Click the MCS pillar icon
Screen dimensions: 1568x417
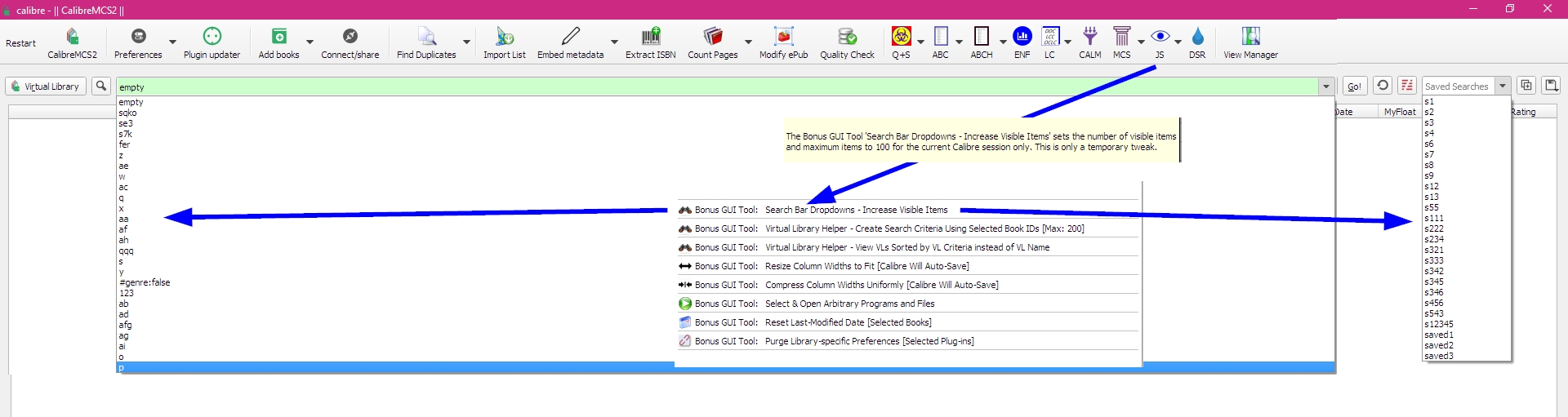(1122, 36)
